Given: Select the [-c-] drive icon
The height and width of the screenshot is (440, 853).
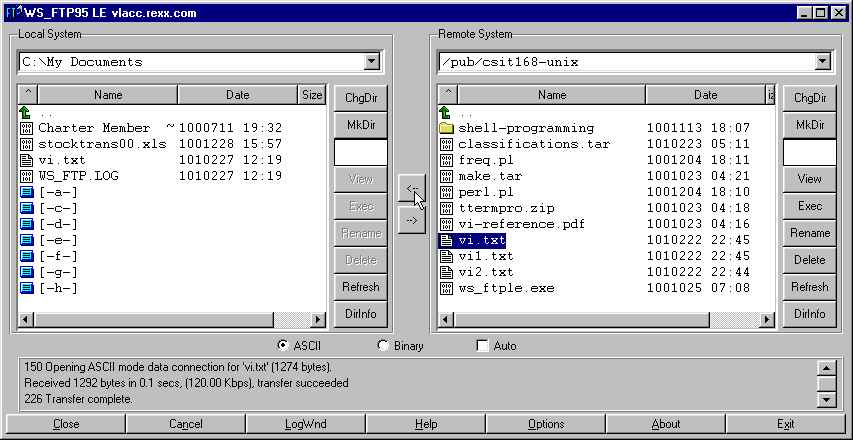Looking at the screenshot, I should 26,208.
